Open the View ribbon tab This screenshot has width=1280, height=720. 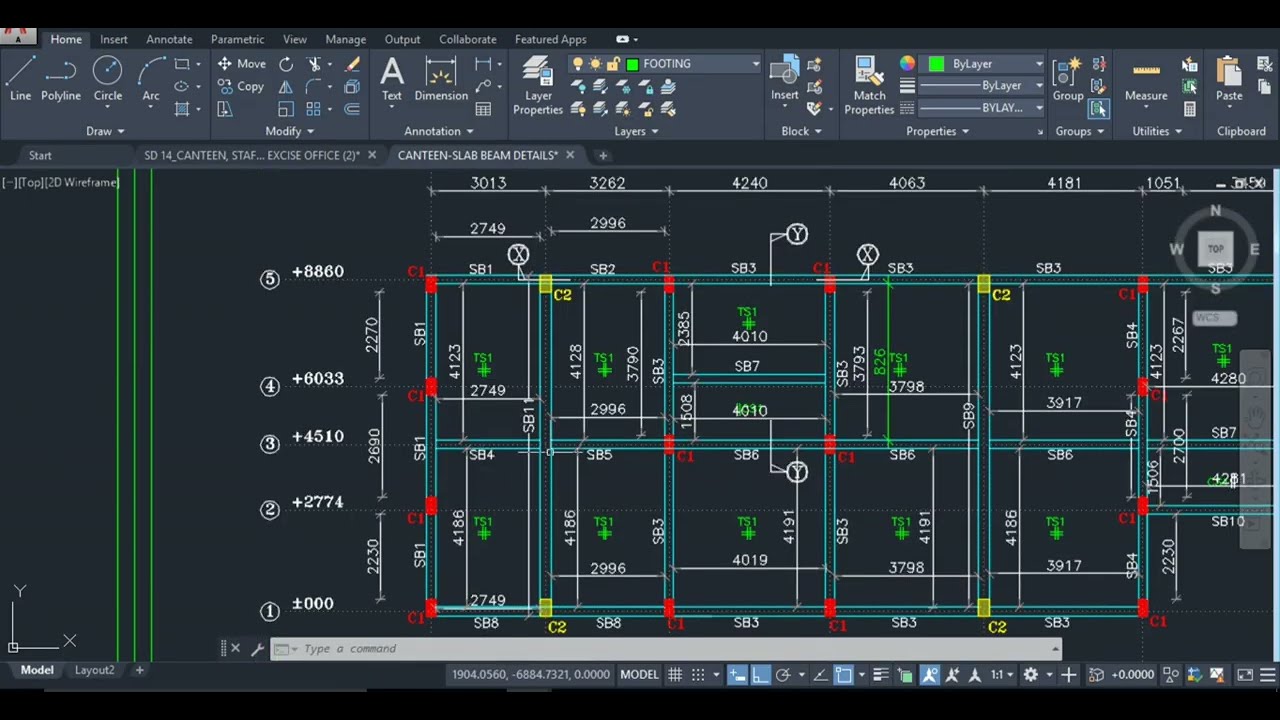tap(295, 39)
